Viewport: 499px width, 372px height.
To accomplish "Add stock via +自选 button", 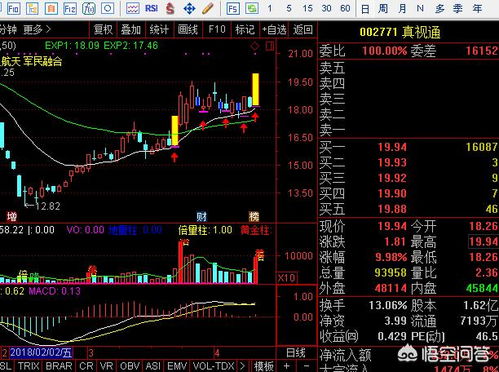I will click(x=274, y=30).
